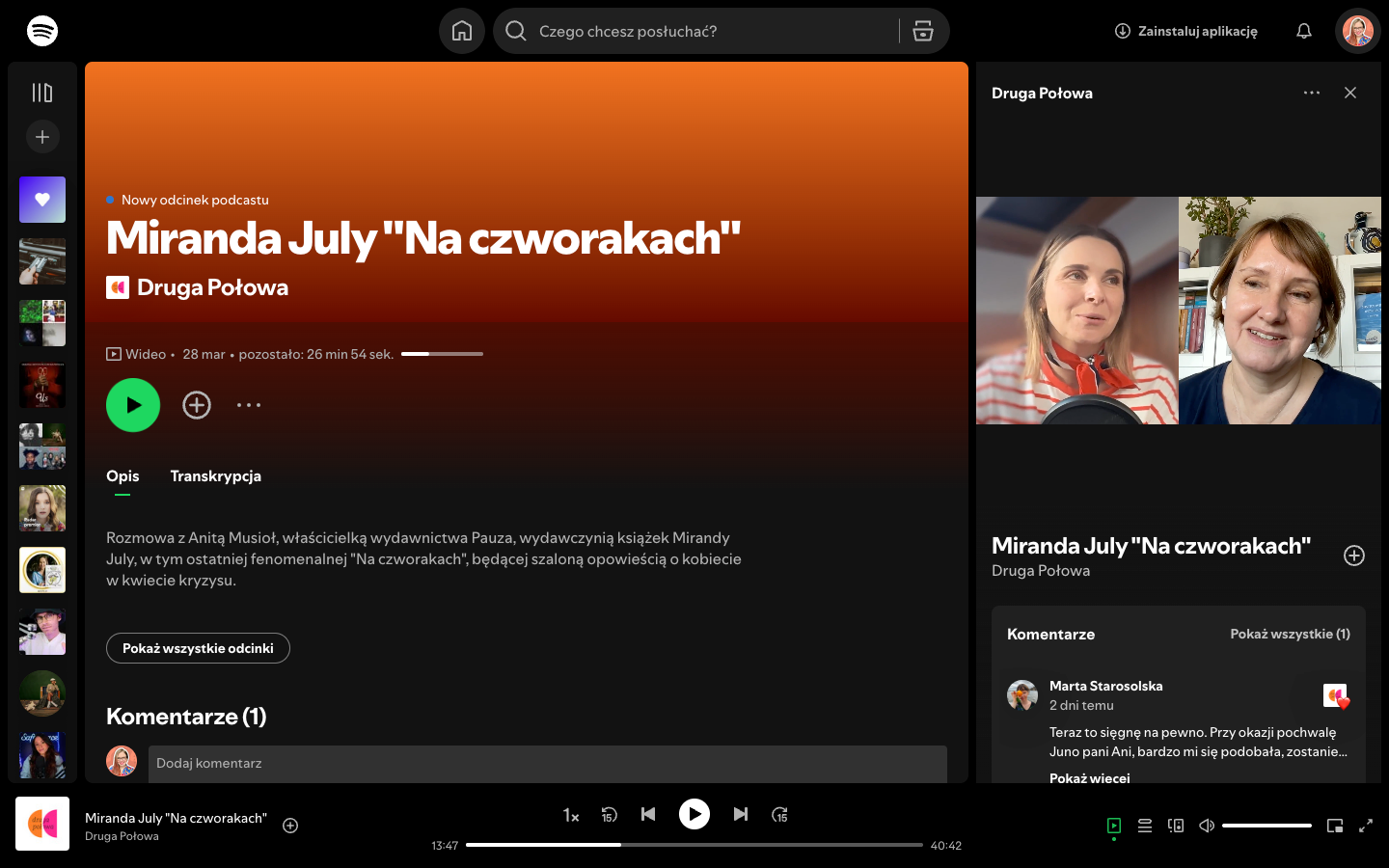1389x868 pixels.
Task: Click the episode progress bar near 'pozostało'
Action: [442, 354]
